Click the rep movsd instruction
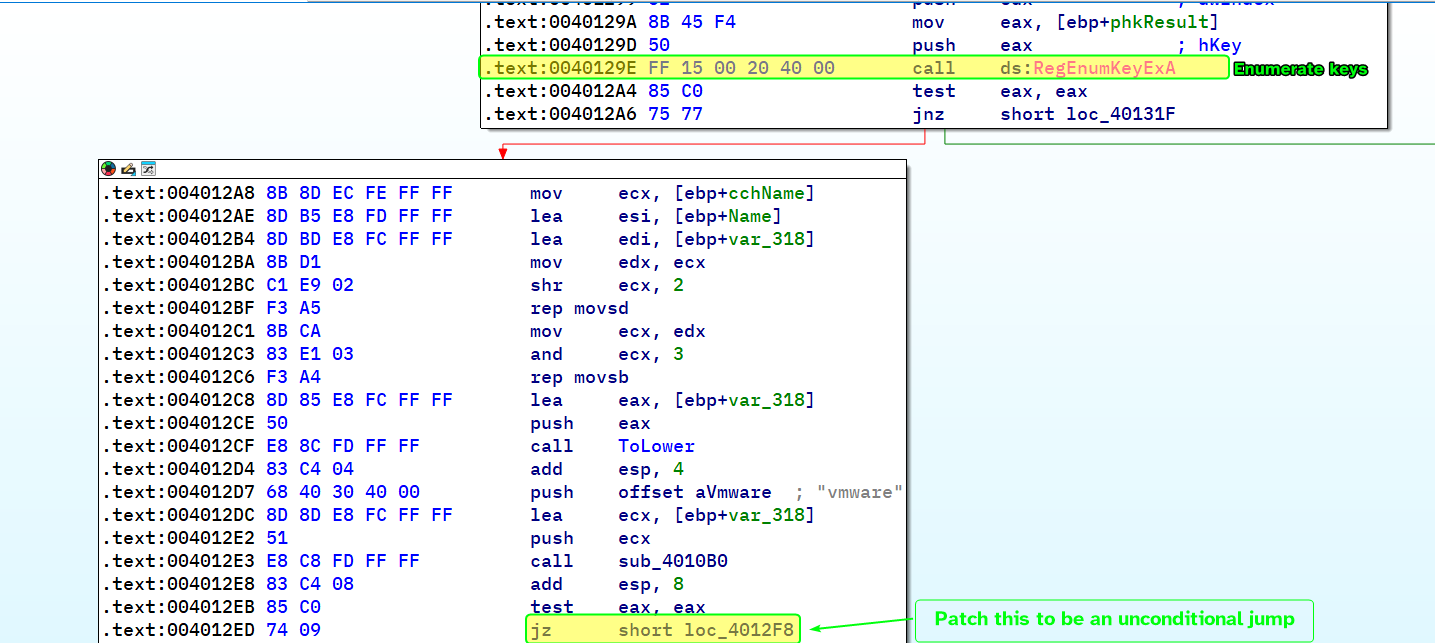The width and height of the screenshot is (1435, 643). pos(573,308)
